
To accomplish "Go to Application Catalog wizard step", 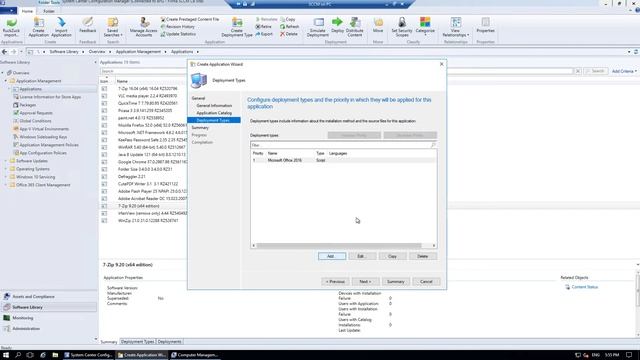I will tap(214, 113).
